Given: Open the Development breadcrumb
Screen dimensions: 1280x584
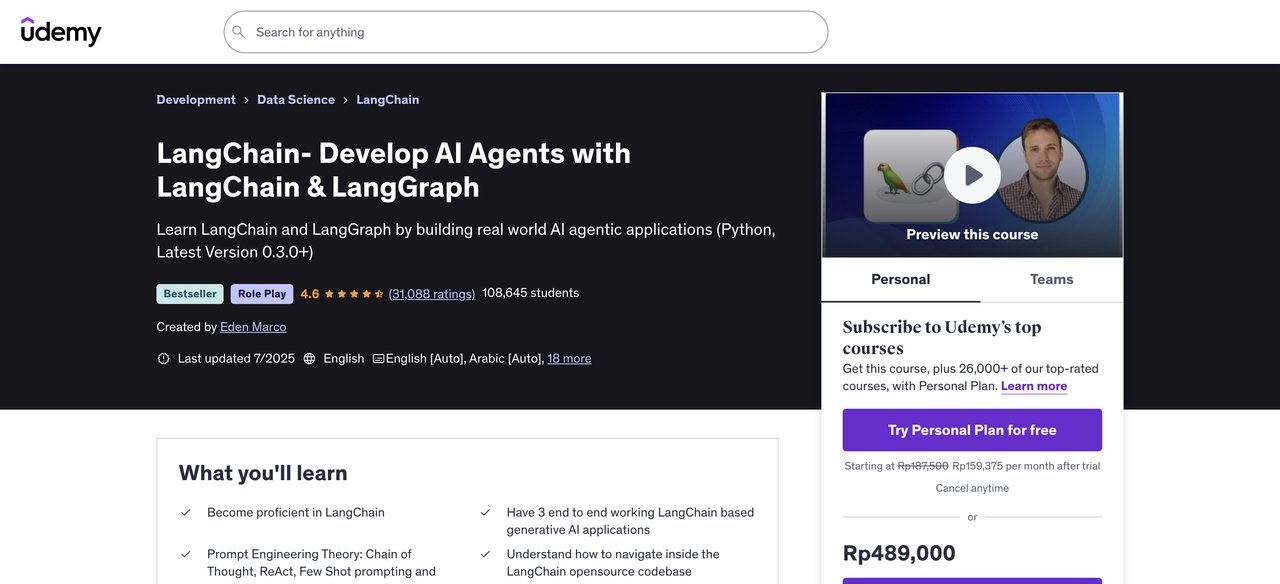Looking at the screenshot, I should (196, 100).
